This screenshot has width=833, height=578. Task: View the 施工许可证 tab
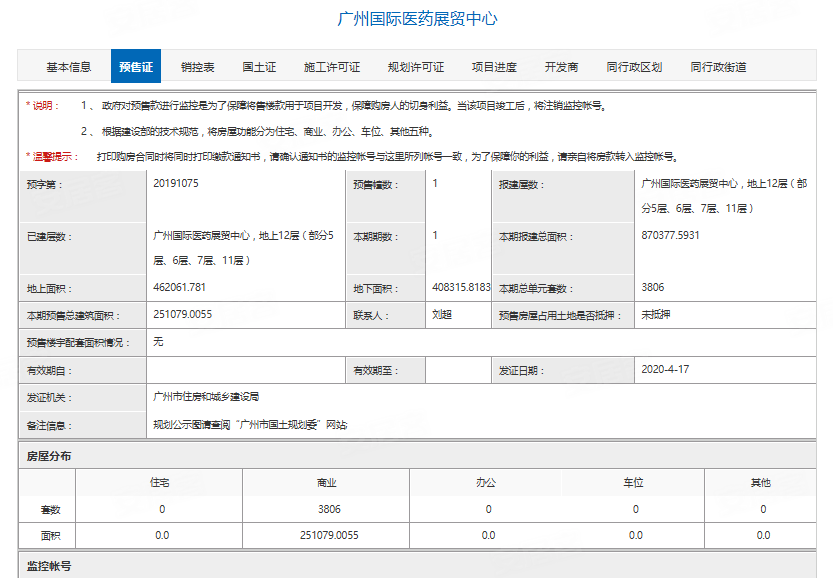pyautogui.click(x=332, y=67)
